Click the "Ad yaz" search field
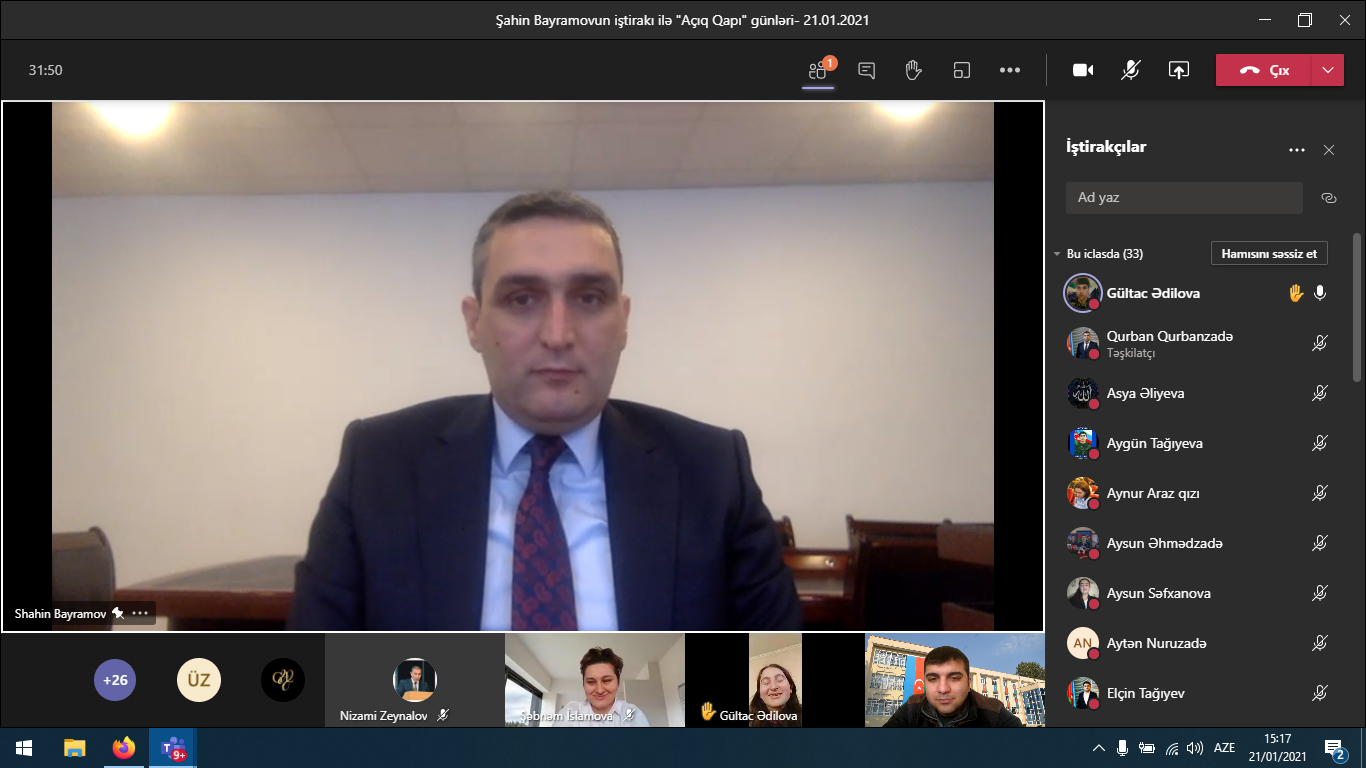The width and height of the screenshot is (1366, 768). tap(1184, 198)
